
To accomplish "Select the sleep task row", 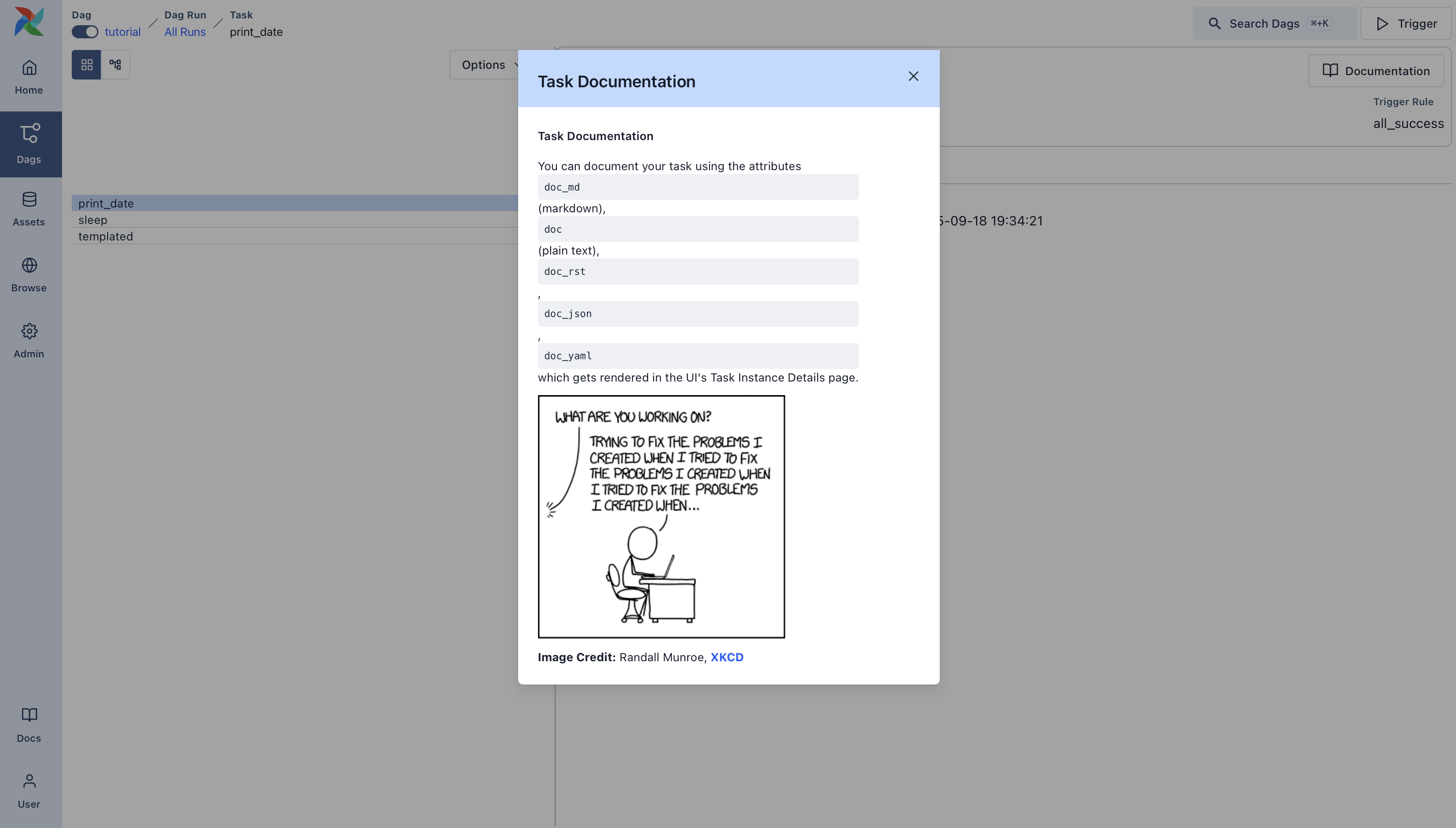I will [x=93, y=220].
